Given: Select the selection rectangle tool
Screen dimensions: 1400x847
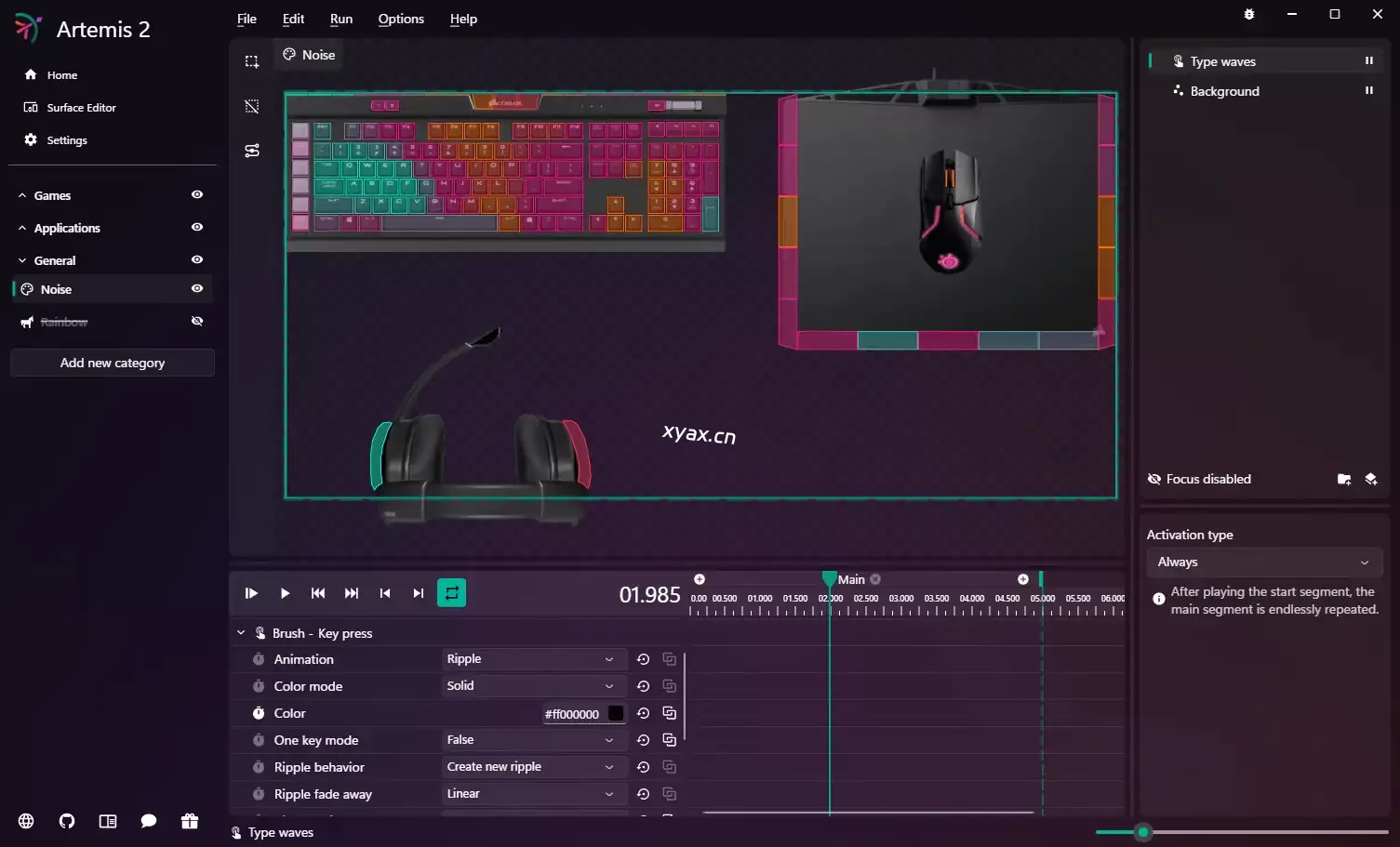Looking at the screenshot, I should click(252, 61).
